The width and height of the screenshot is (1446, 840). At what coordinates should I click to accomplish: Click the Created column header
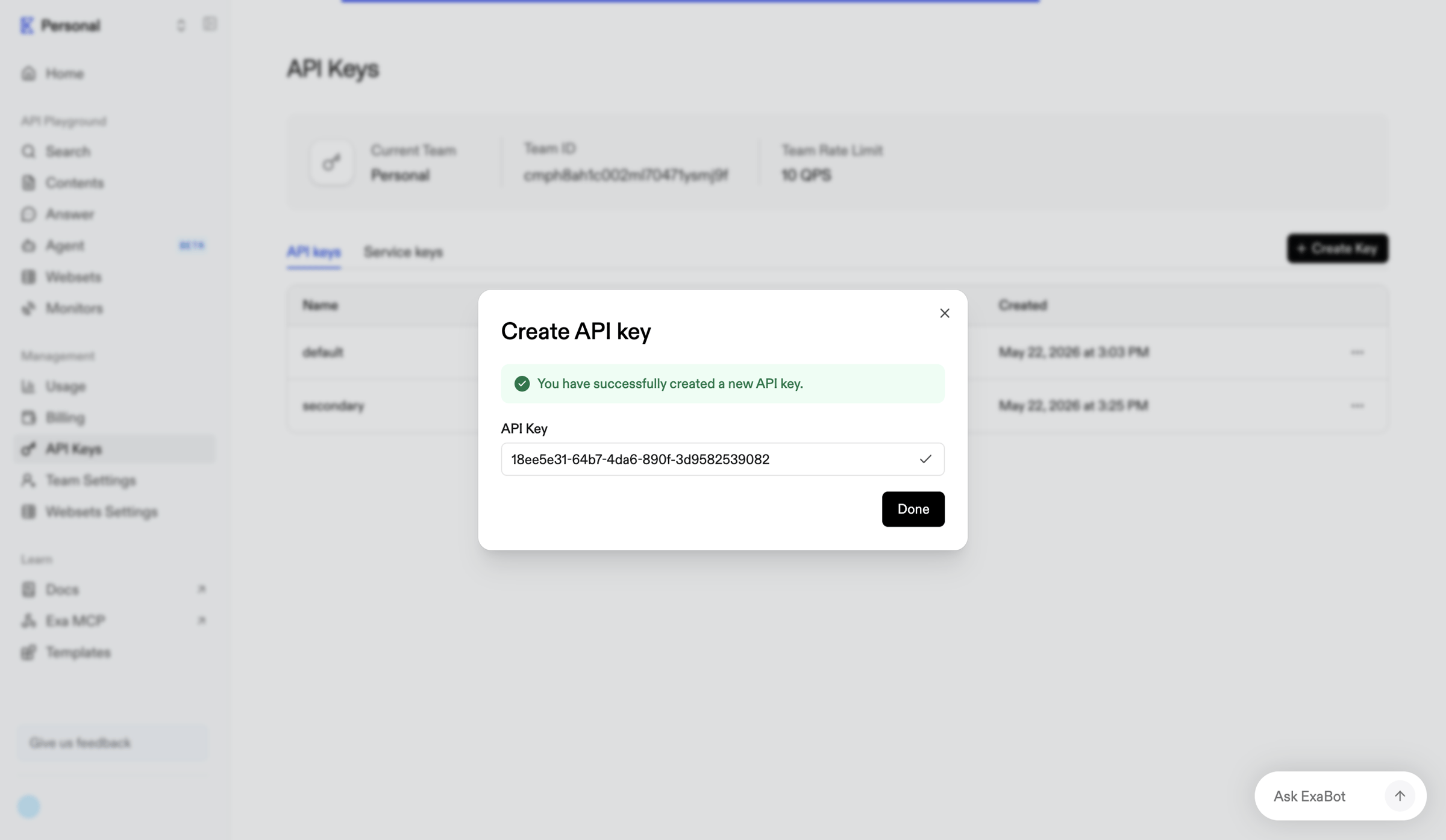pos(1022,305)
